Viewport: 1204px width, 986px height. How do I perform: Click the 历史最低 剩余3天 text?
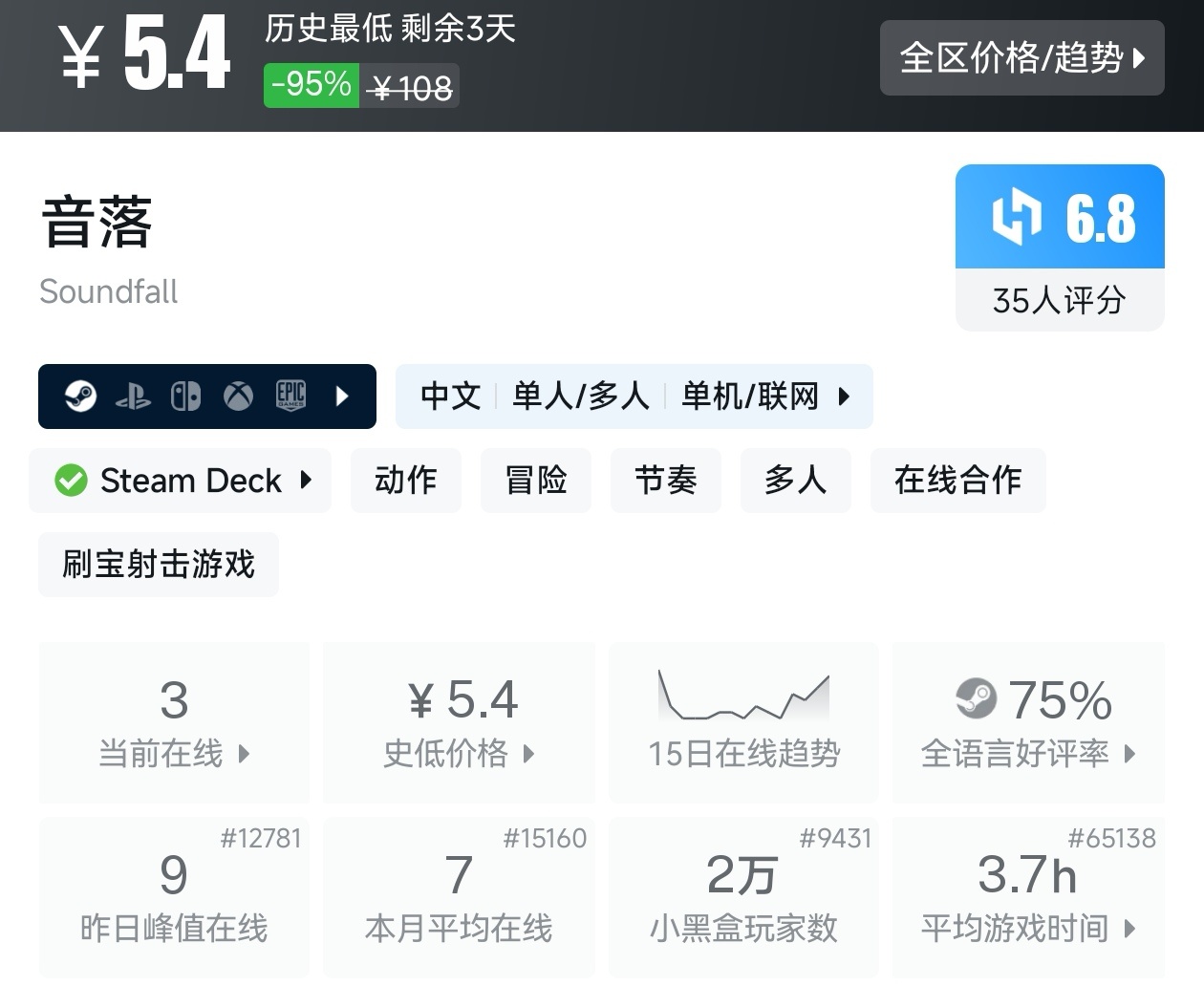coord(390,29)
